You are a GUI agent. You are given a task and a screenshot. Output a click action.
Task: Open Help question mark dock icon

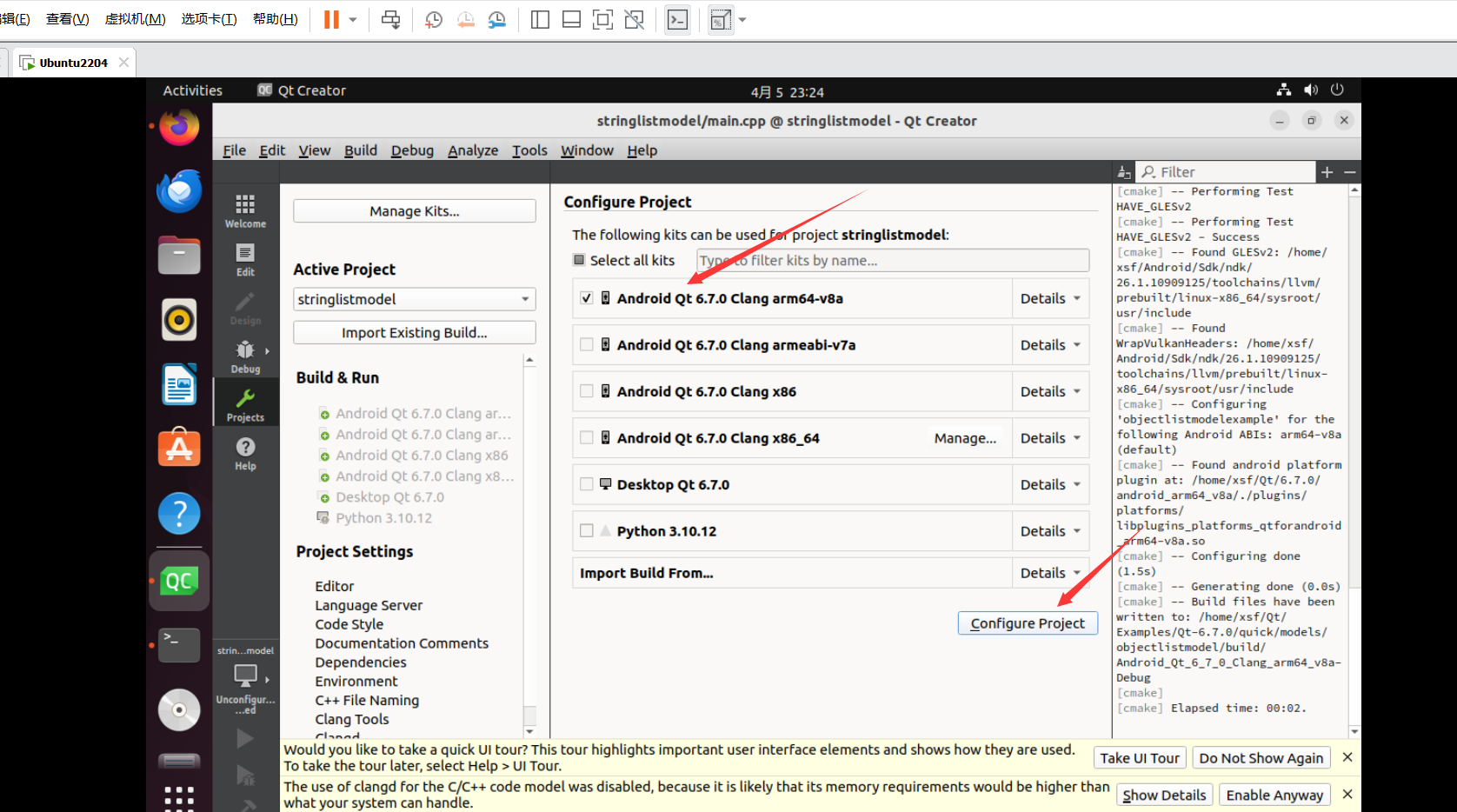pos(179,514)
